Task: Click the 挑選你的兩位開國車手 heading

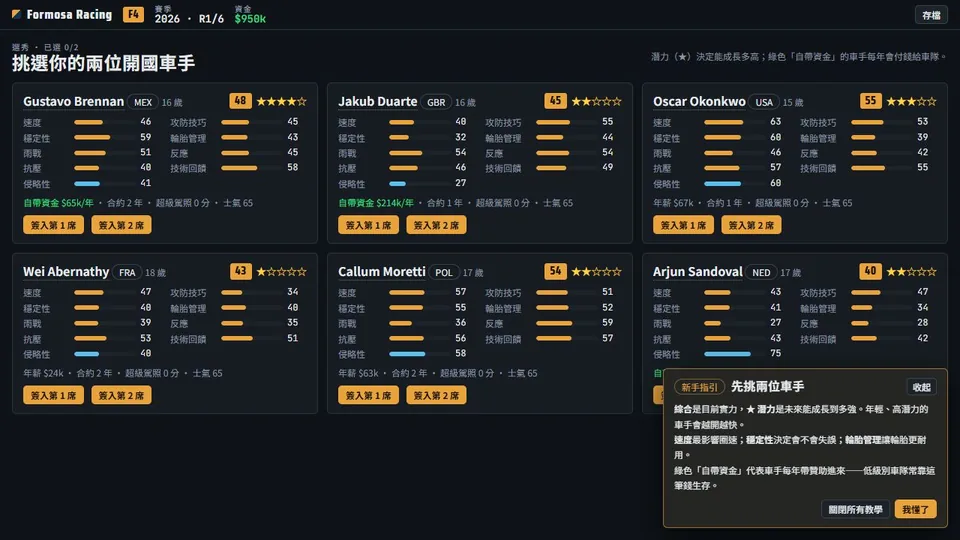Action: point(103,63)
